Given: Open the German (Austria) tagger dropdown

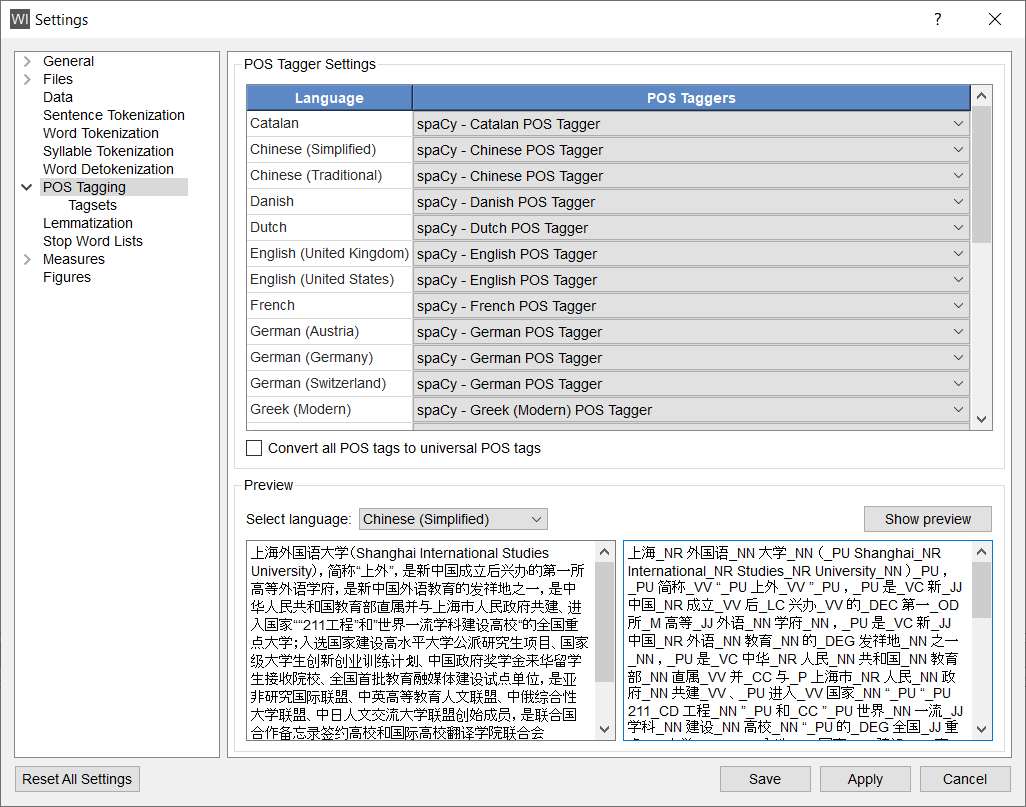Looking at the screenshot, I should [x=691, y=332].
